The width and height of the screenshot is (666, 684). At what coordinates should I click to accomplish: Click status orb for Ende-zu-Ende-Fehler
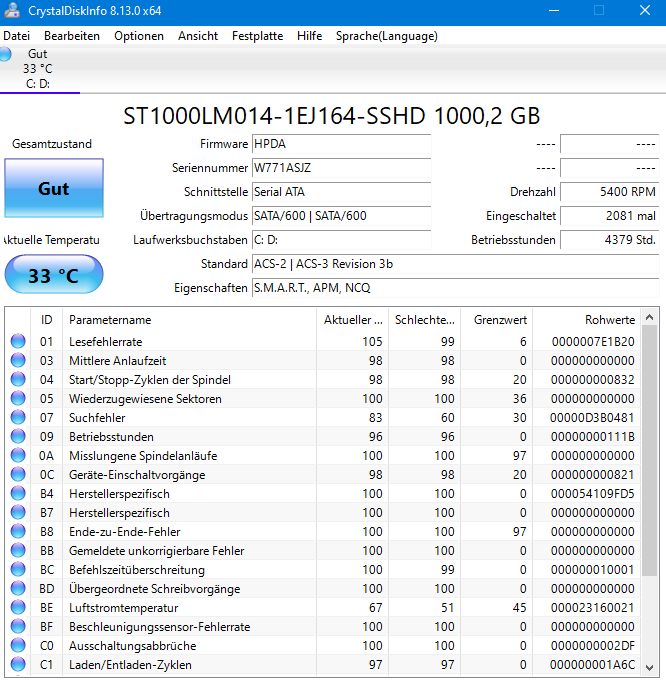[x=18, y=531]
